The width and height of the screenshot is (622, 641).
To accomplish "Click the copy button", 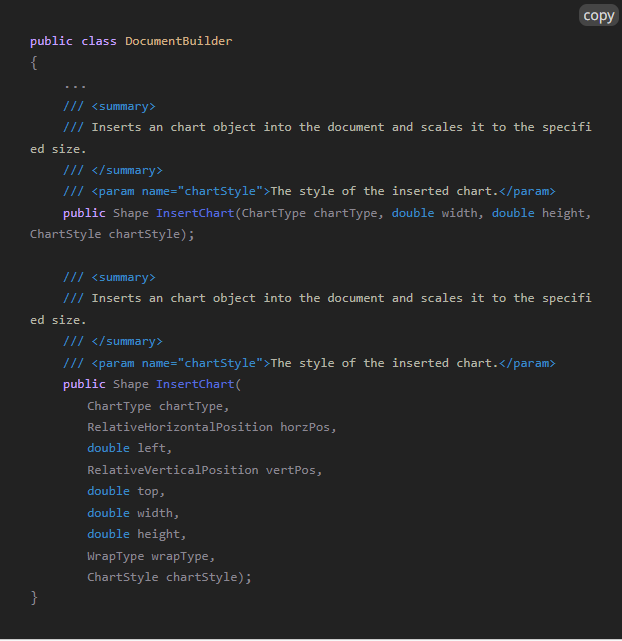I will [598, 15].
